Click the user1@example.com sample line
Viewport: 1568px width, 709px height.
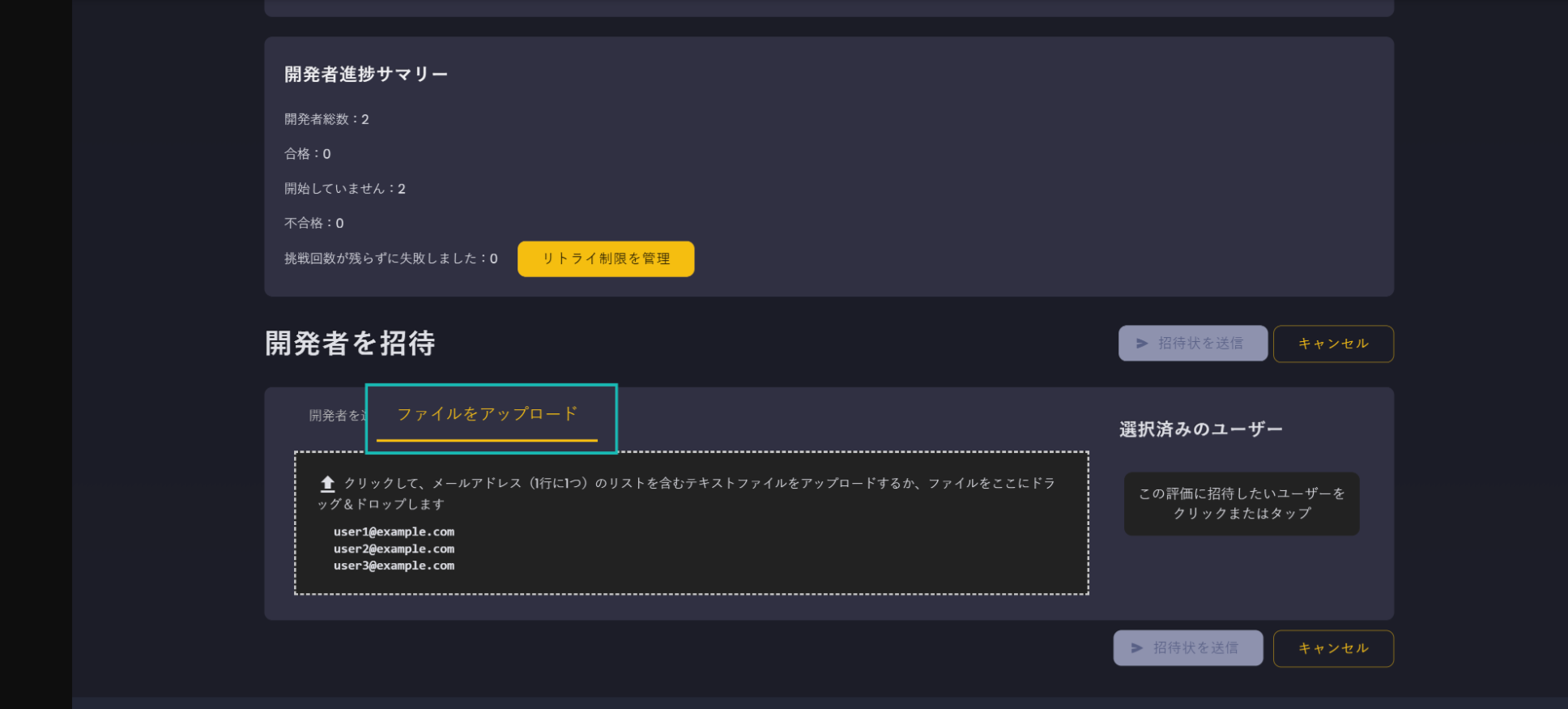pyautogui.click(x=394, y=532)
